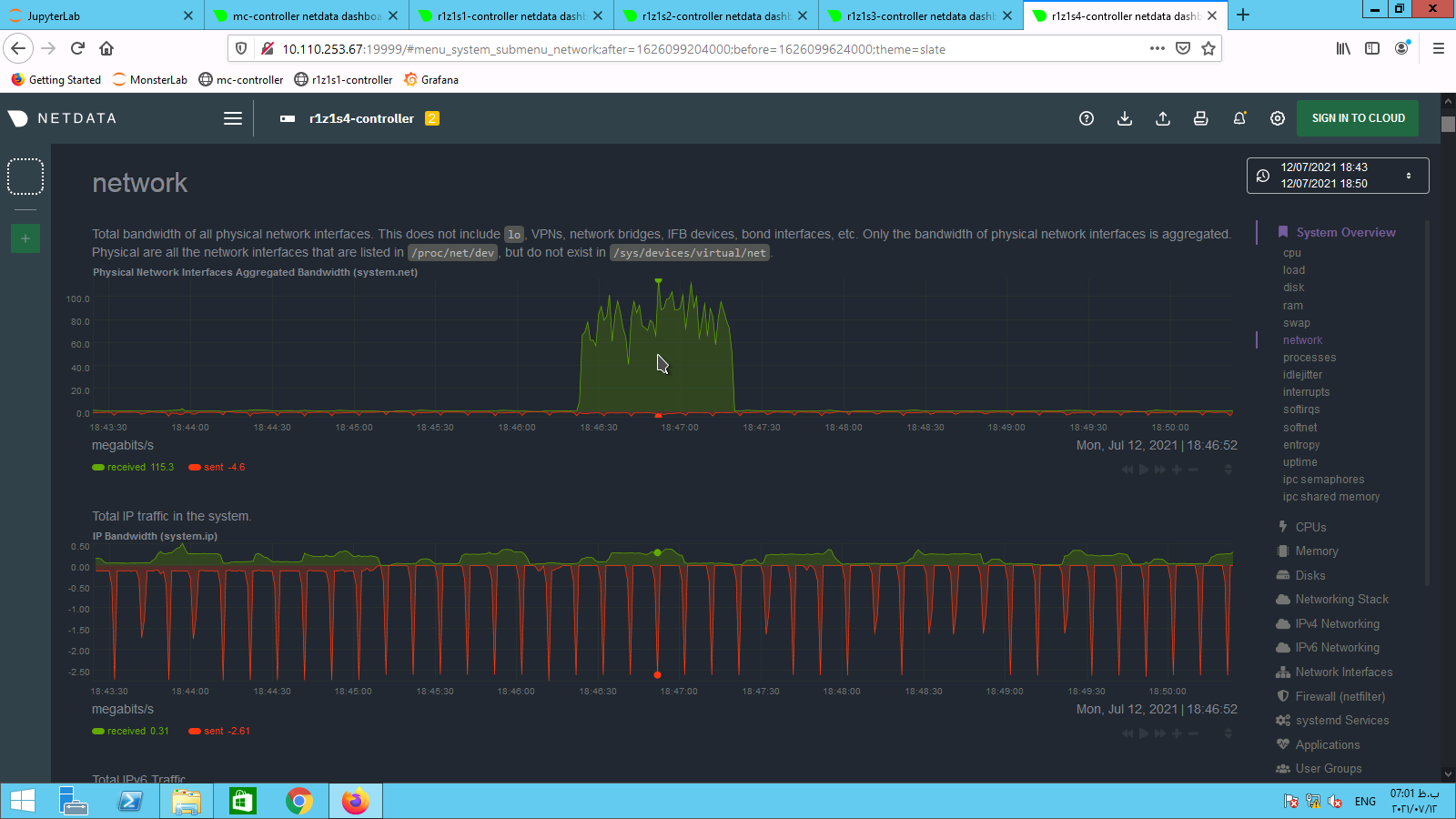Toggle the sent dimension in system.ip legend

(x=219, y=732)
